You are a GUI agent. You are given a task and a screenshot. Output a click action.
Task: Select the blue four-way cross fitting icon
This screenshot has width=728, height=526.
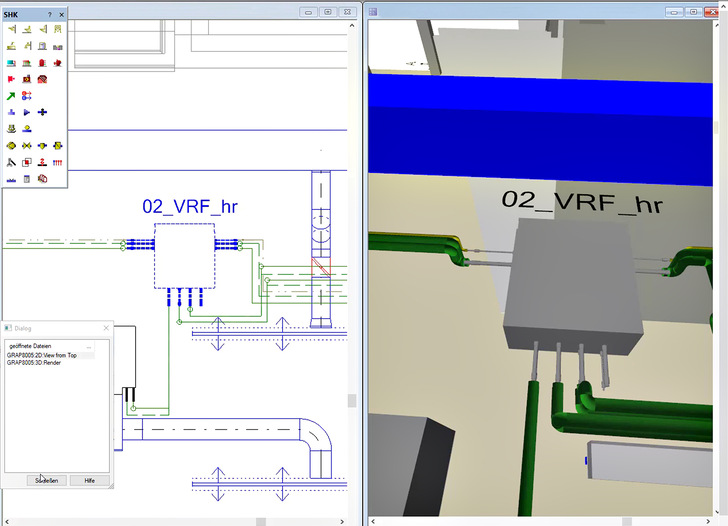tap(42, 113)
